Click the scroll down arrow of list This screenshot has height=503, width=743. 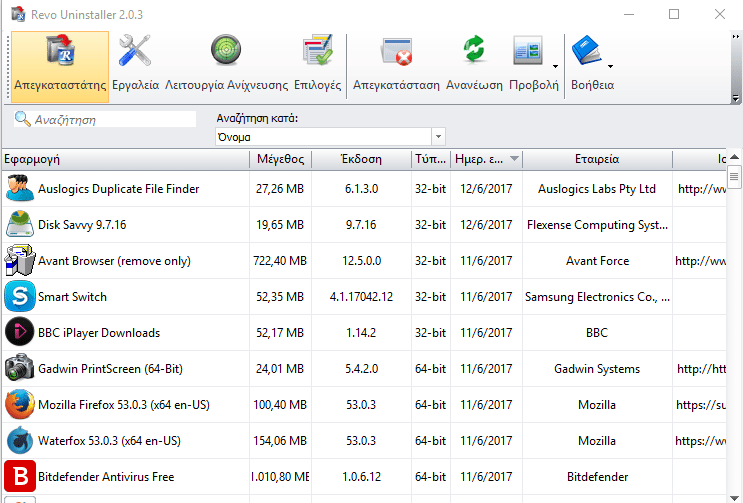(x=734, y=497)
